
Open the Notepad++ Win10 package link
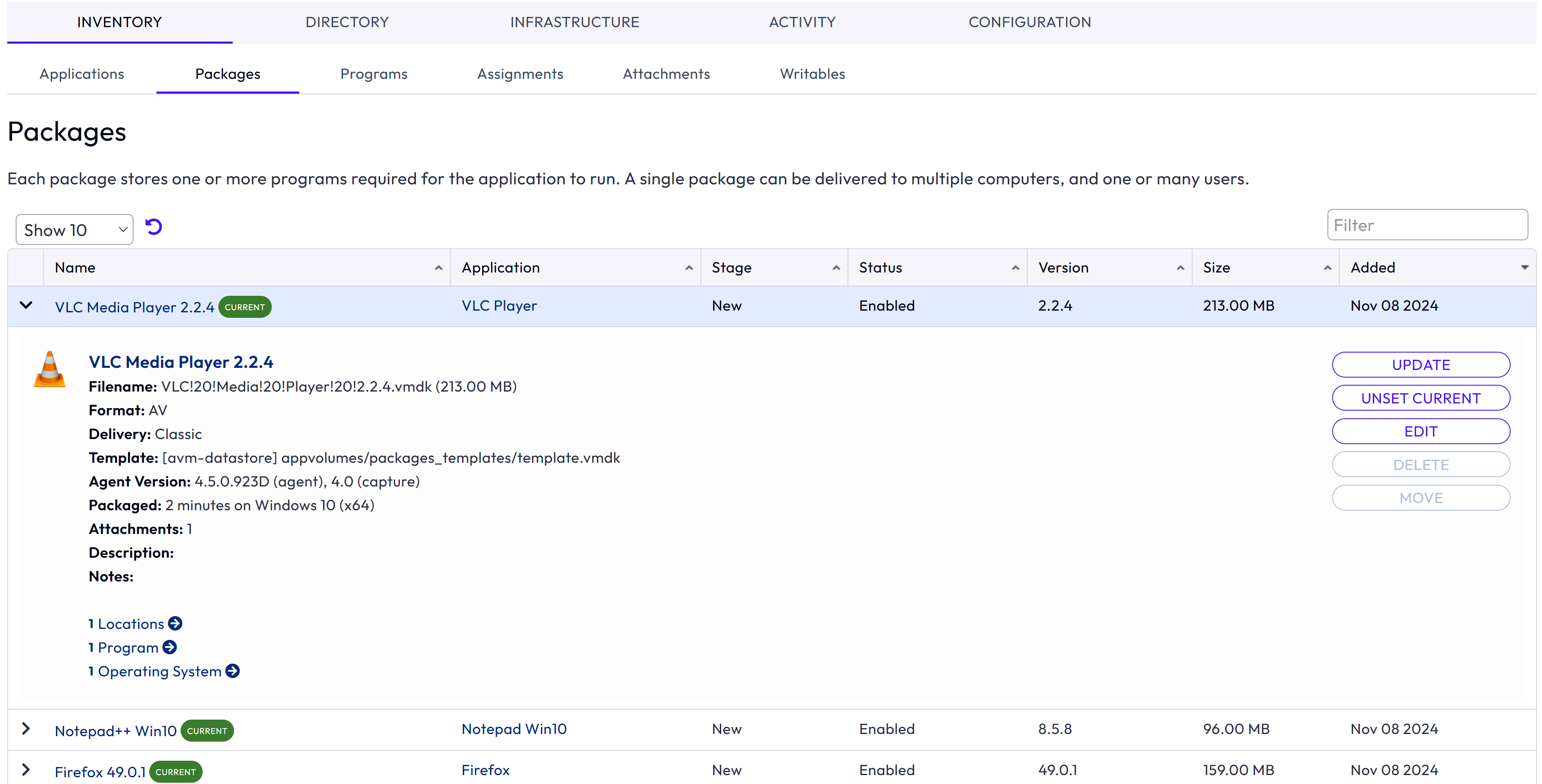[115, 731]
